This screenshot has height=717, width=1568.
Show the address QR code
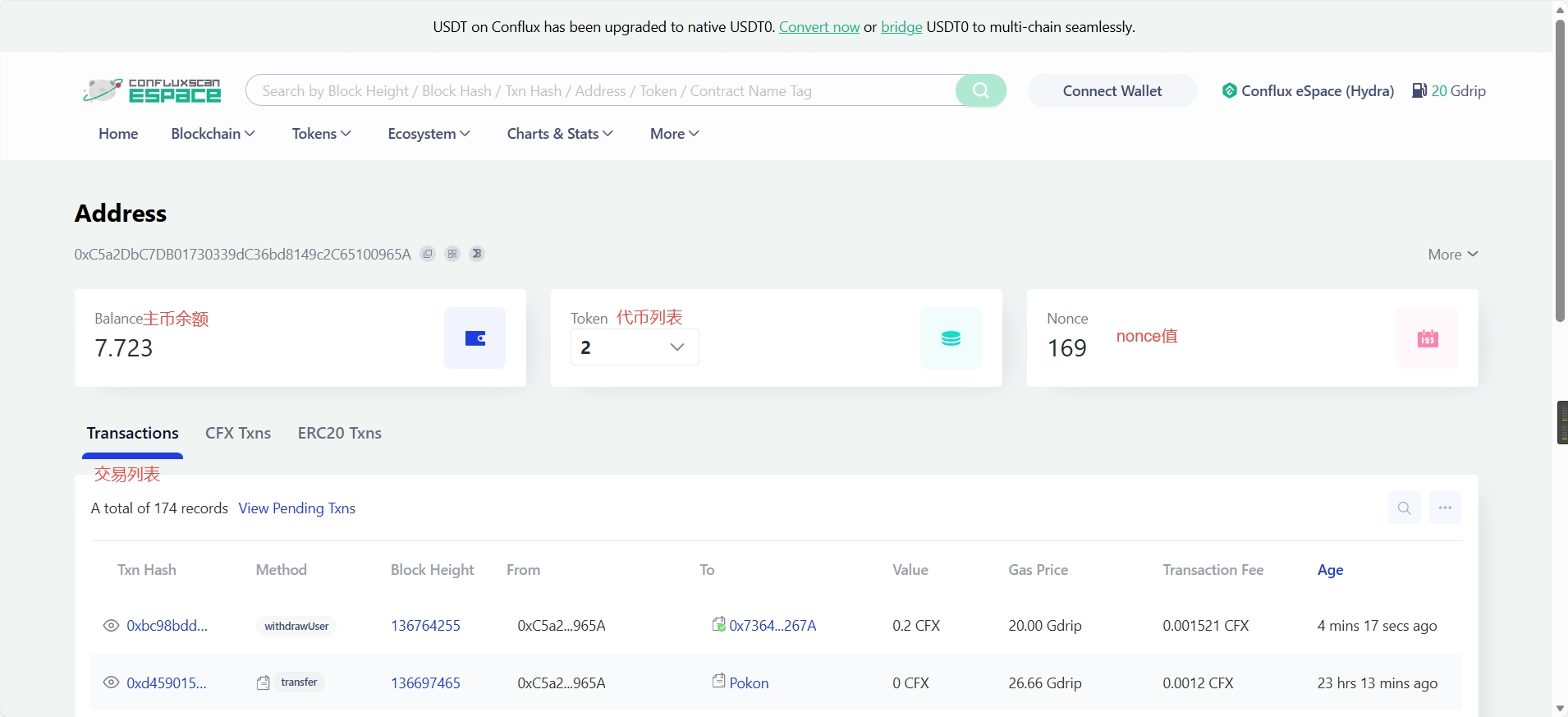[x=452, y=254]
